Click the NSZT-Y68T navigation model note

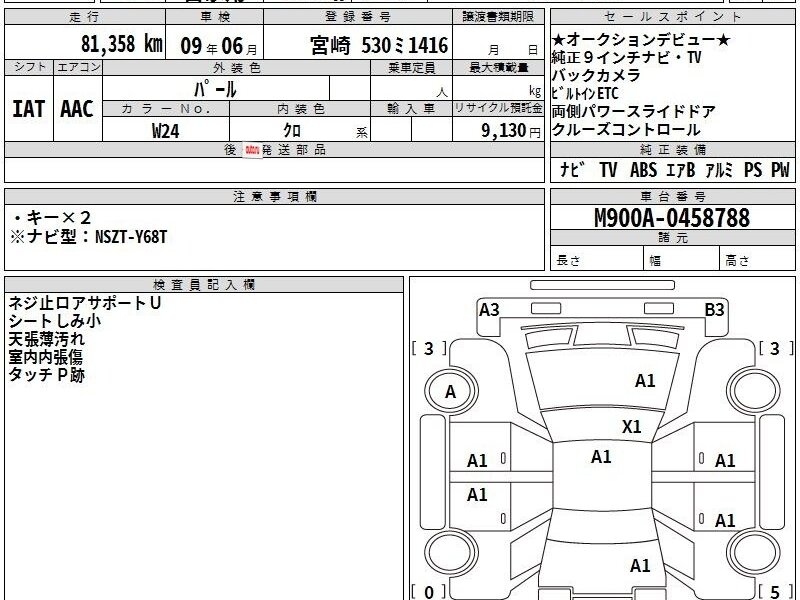point(131,237)
